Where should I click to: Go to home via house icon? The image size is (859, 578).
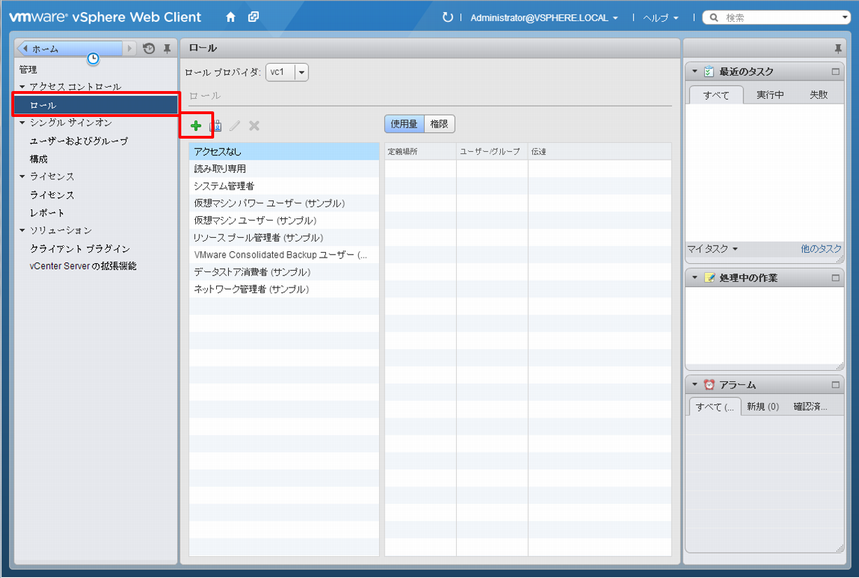(231, 17)
